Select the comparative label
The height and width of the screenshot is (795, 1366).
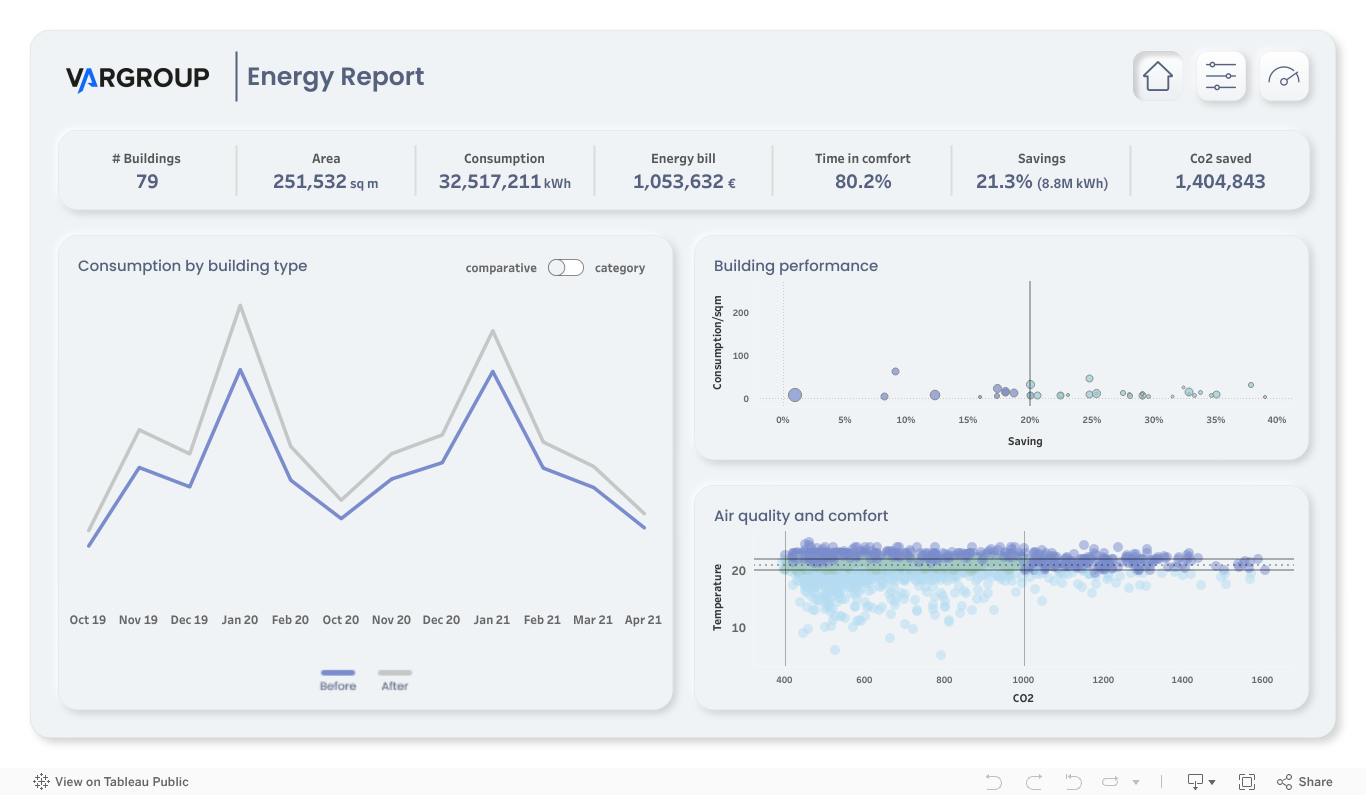tap(501, 268)
